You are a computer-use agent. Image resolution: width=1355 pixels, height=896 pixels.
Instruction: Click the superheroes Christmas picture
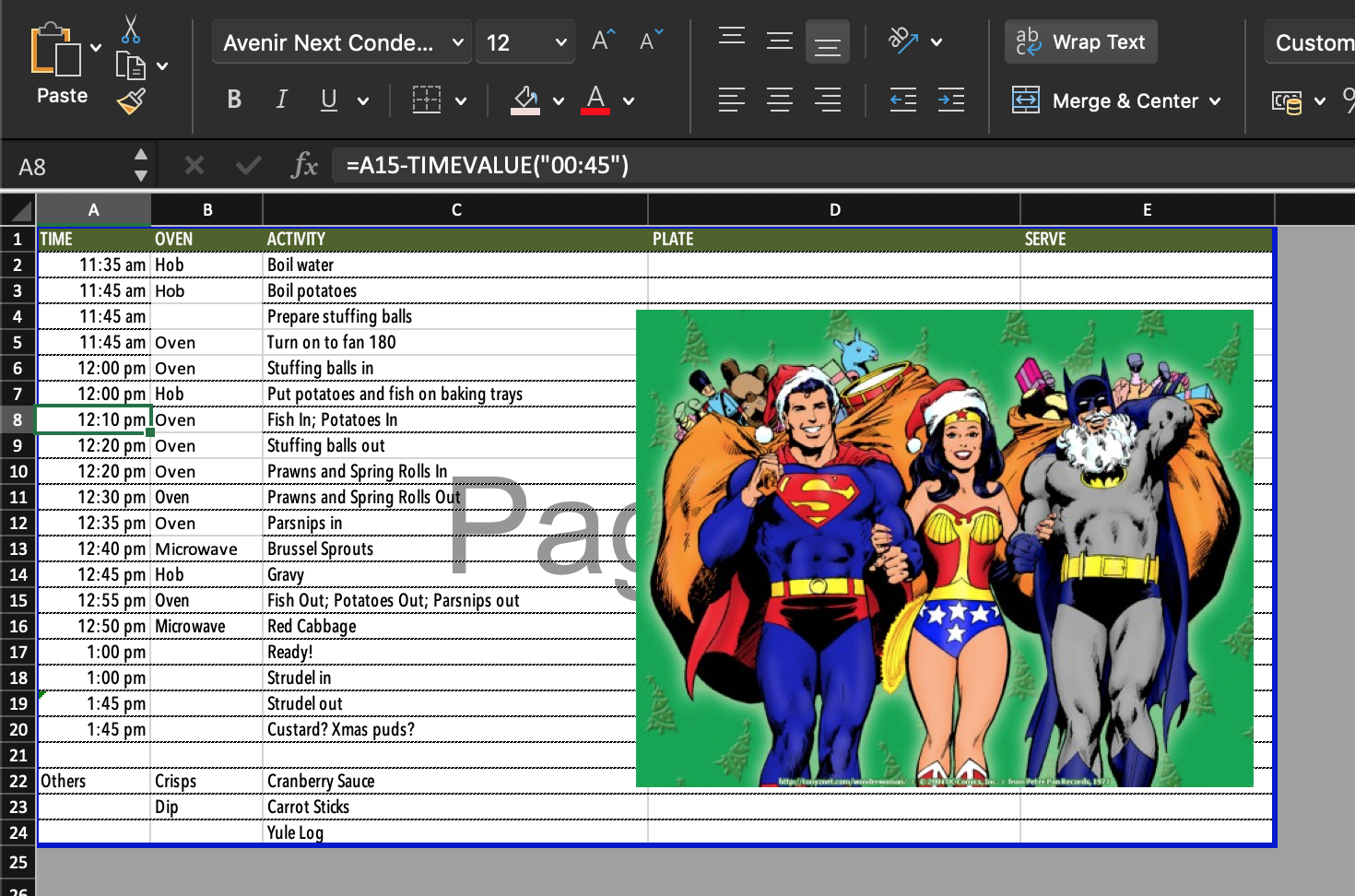pyautogui.click(x=945, y=548)
